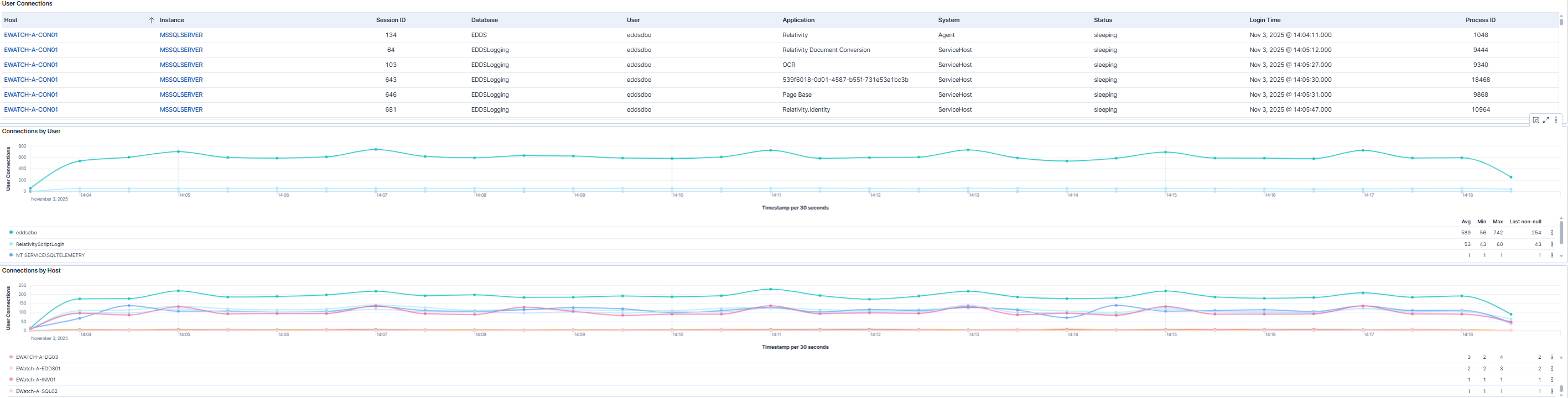Toggle EWatch-A-INV01 series via legend label
Screen dimensions: 1568x398
point(36,380)
